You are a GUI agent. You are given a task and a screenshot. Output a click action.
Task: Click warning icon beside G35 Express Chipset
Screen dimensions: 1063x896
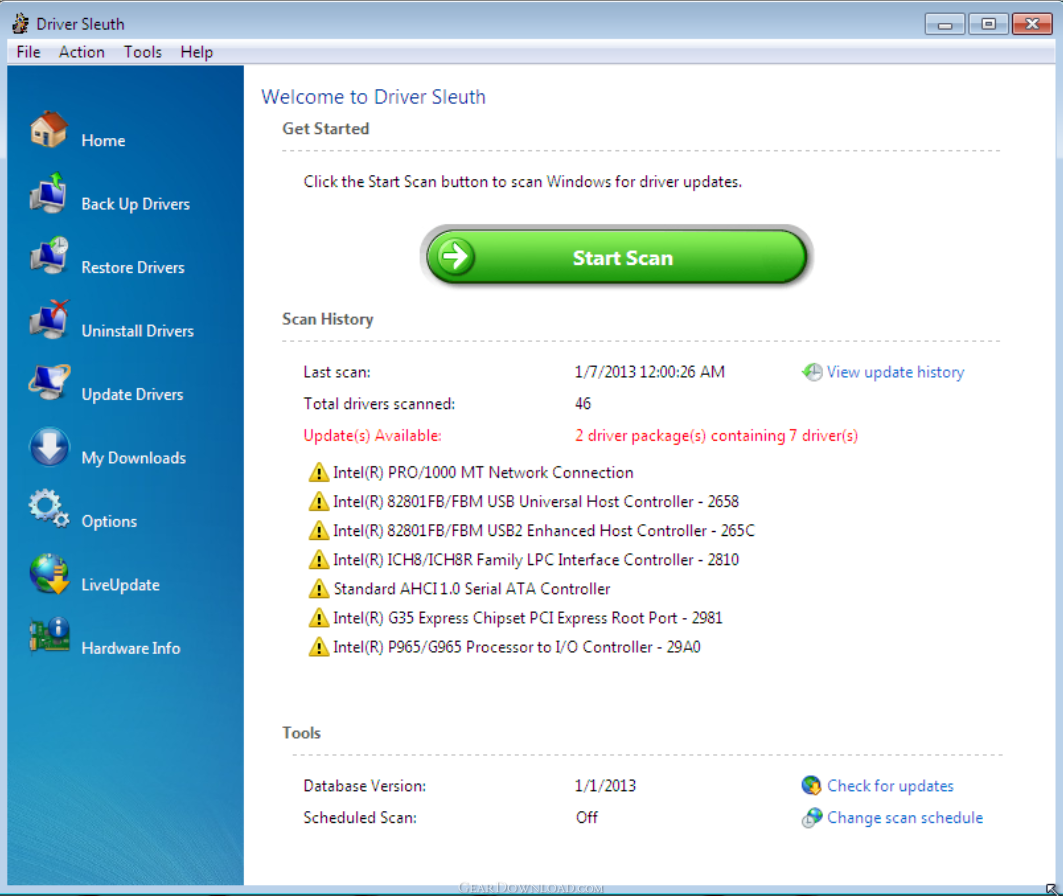[318, 618]
